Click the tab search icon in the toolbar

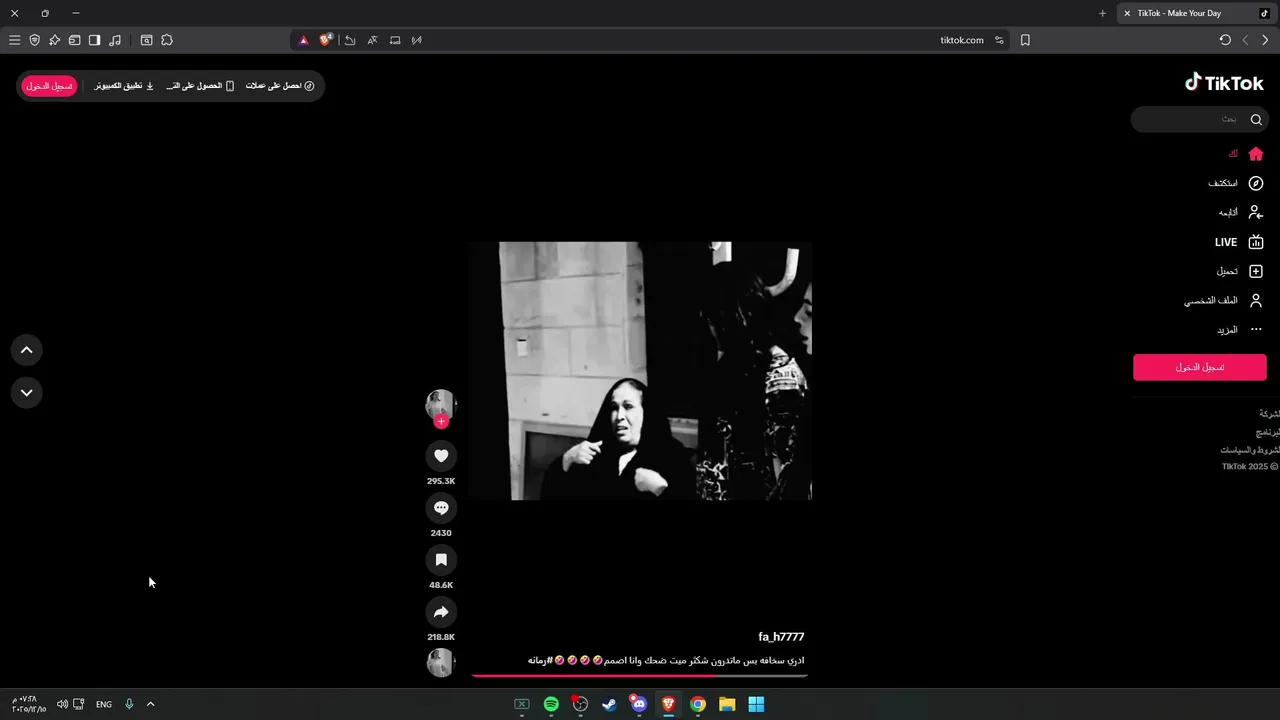(146, 40)
